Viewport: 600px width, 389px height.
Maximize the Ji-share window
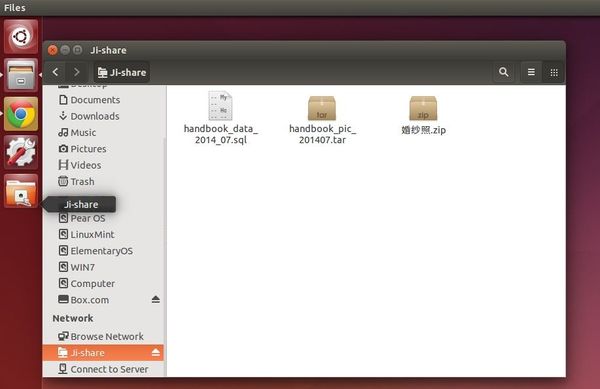pos(78,50)
